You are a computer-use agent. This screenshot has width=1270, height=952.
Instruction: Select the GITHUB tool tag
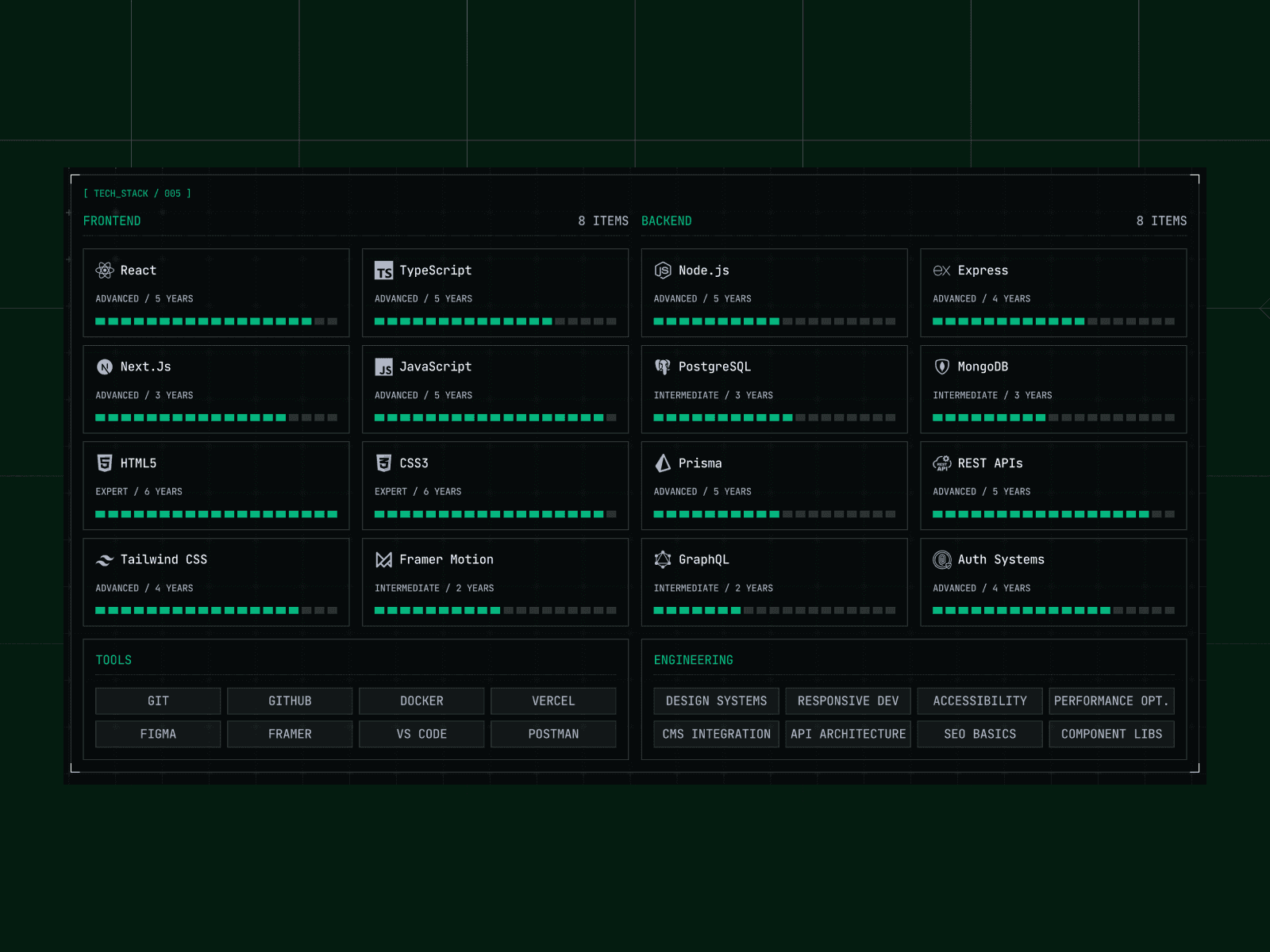tap(290, 701)
